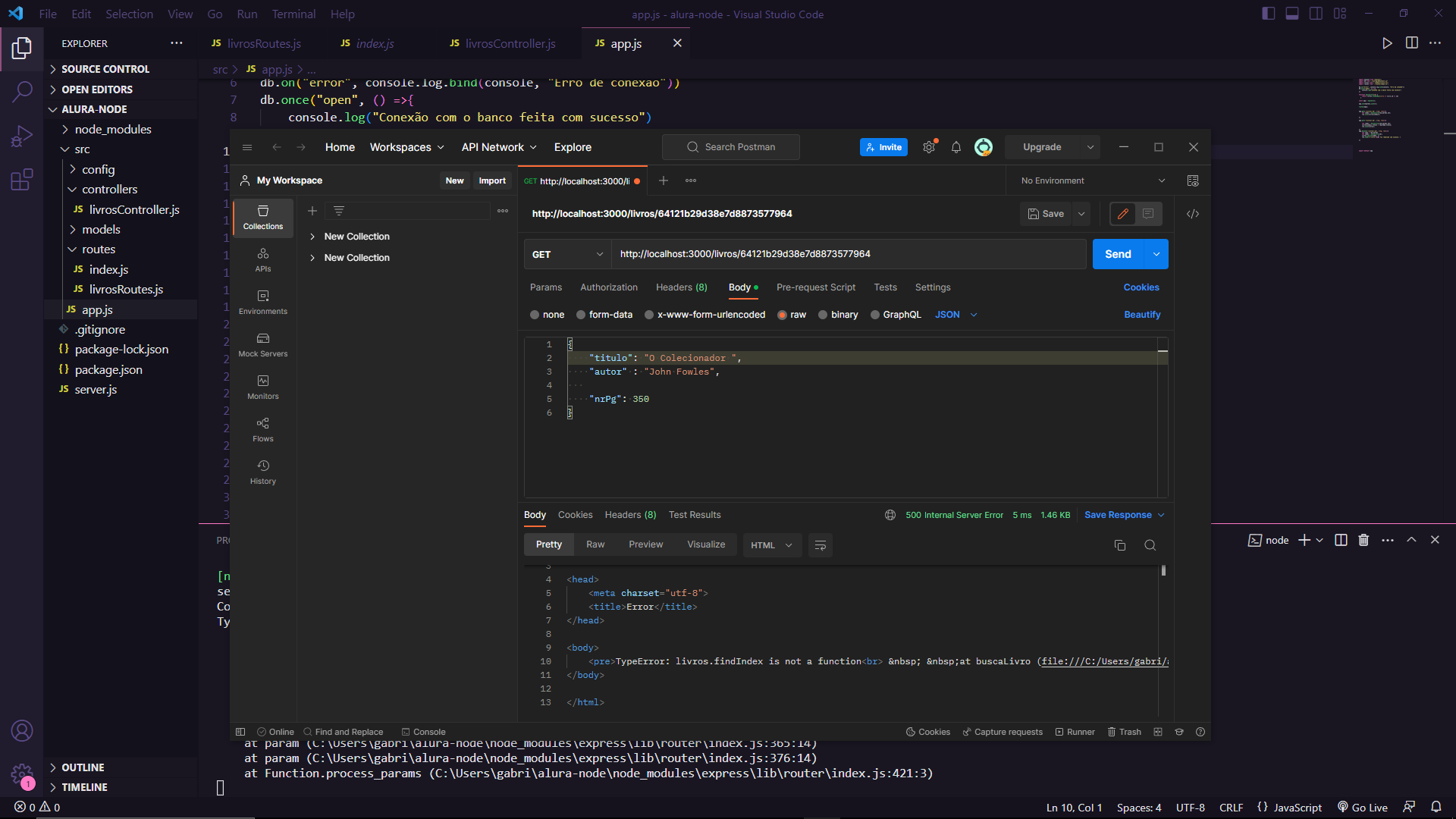Open VS Code Explorer view icon
The image size is (1456, 819).
point(22,49)
